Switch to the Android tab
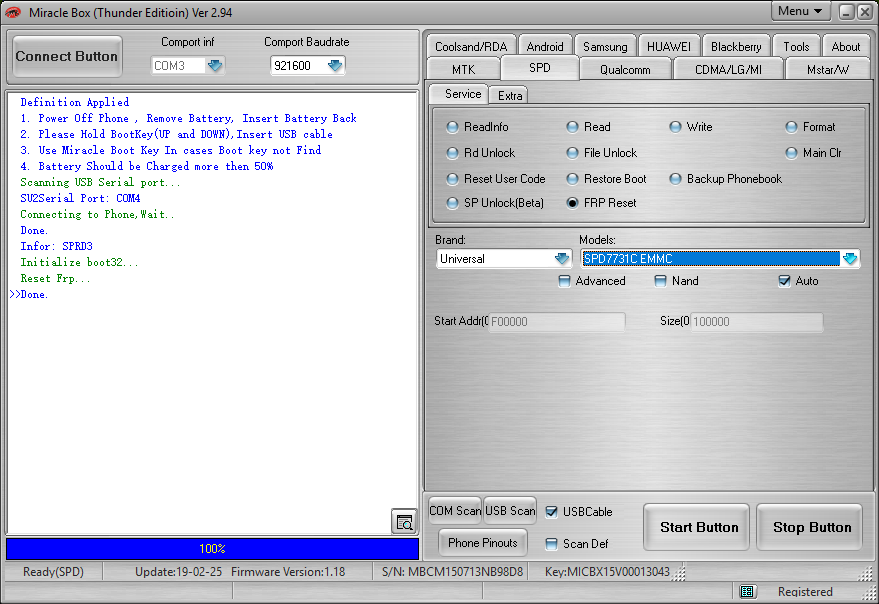The height and width of the screenshot is (604, 879). tap(545, 47)
